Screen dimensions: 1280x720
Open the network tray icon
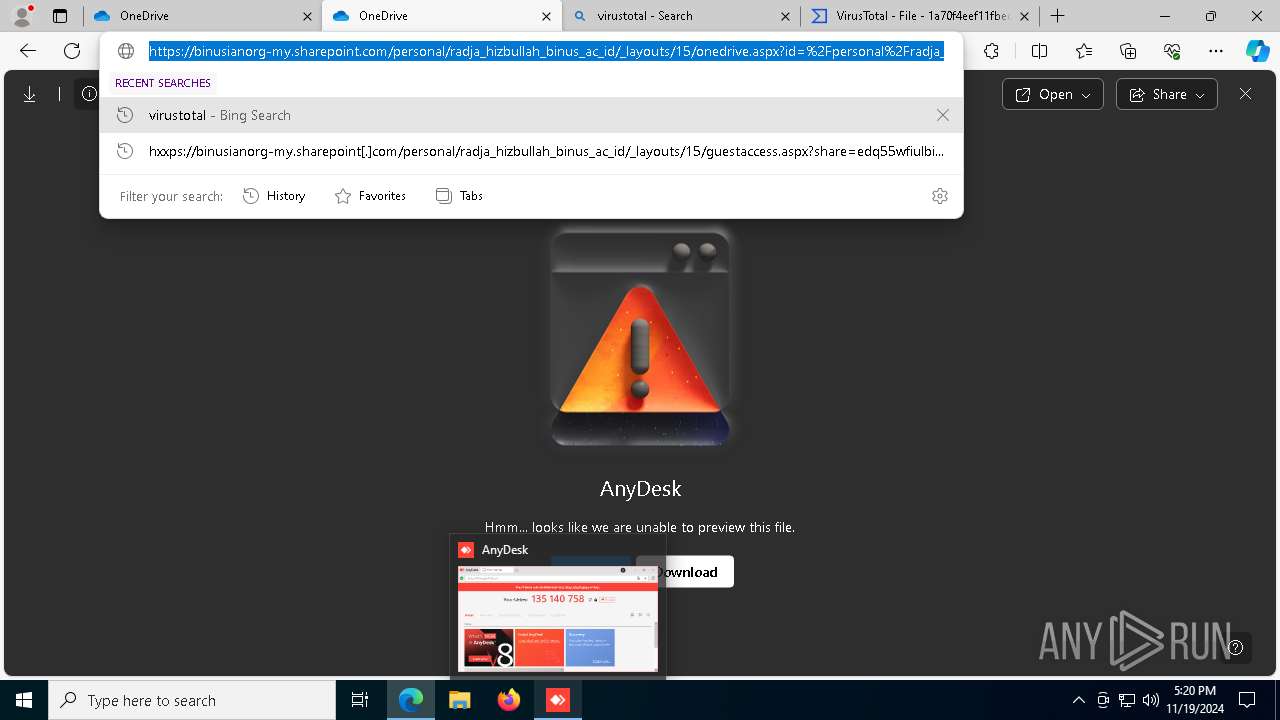[1127, 700]
